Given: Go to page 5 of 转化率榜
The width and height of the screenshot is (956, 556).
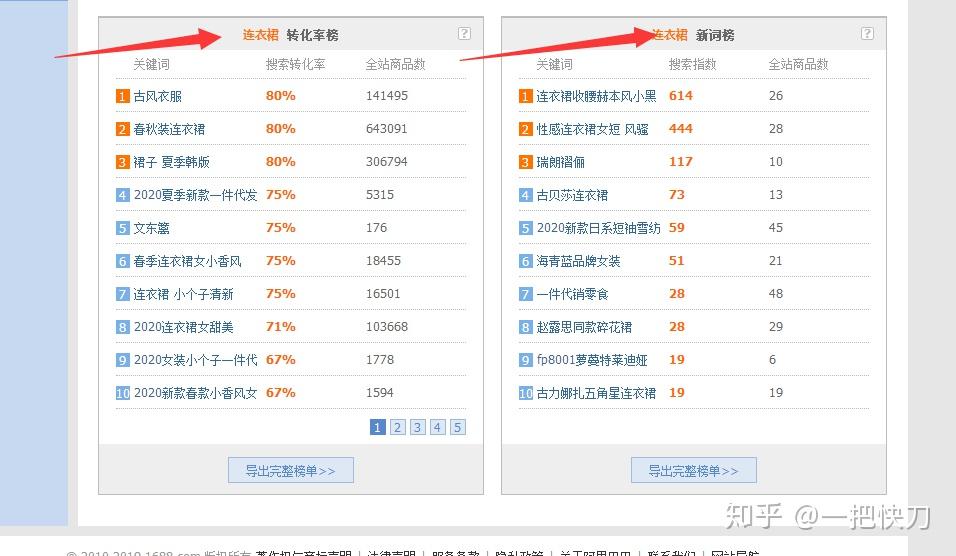Looking at the screenshot, I should [x=458, y=427].
